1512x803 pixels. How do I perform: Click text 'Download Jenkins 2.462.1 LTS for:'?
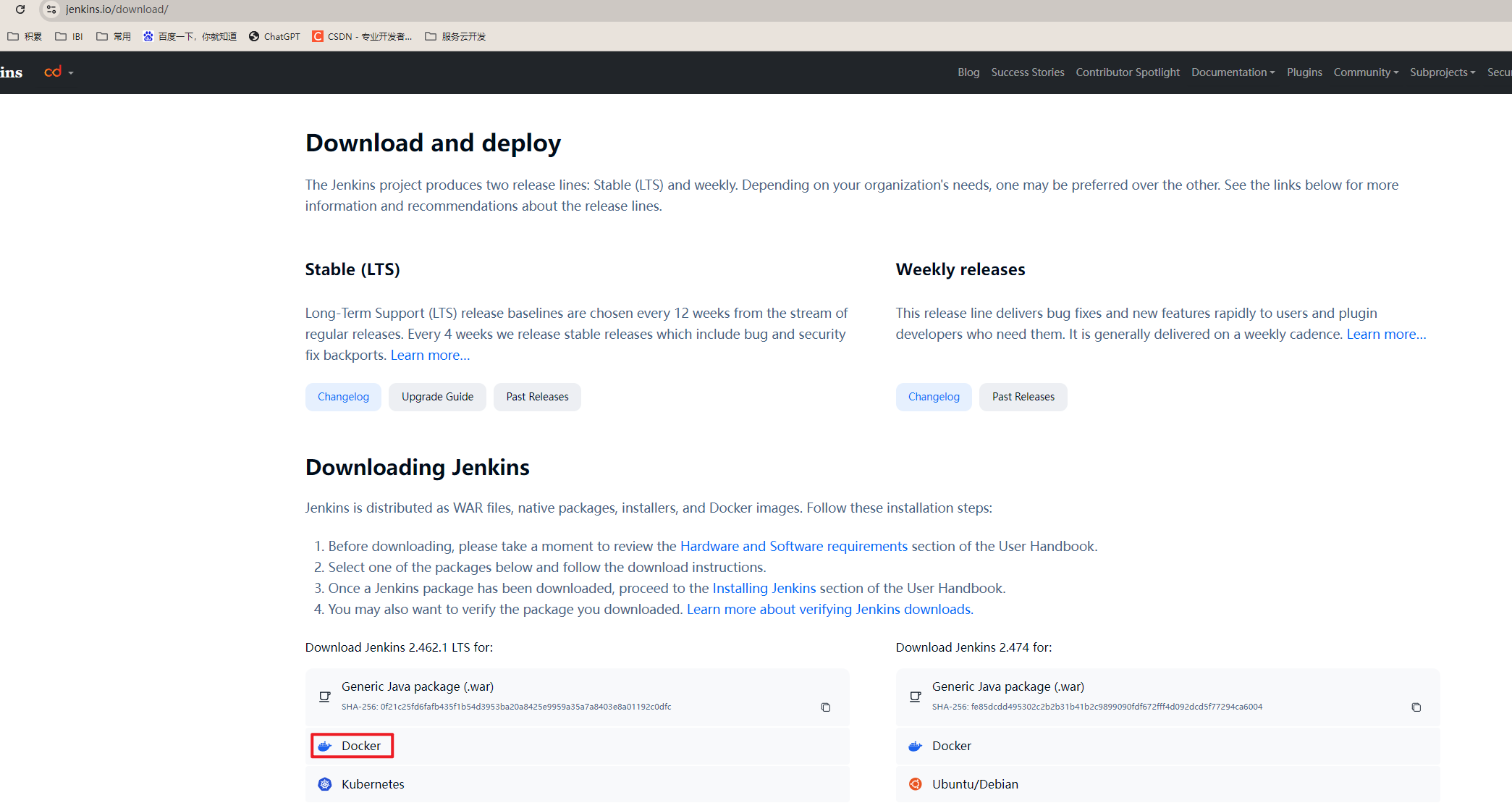[399, 647]
